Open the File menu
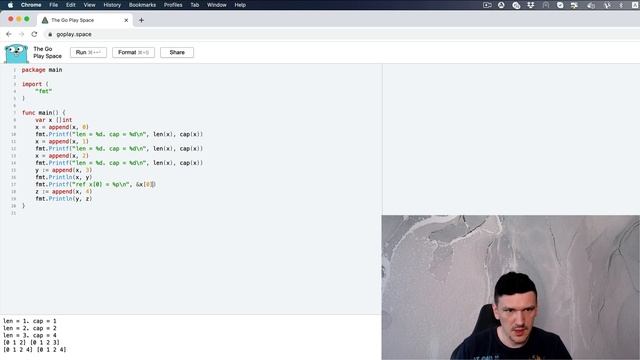The image size is (640, 360). [53, 5]
